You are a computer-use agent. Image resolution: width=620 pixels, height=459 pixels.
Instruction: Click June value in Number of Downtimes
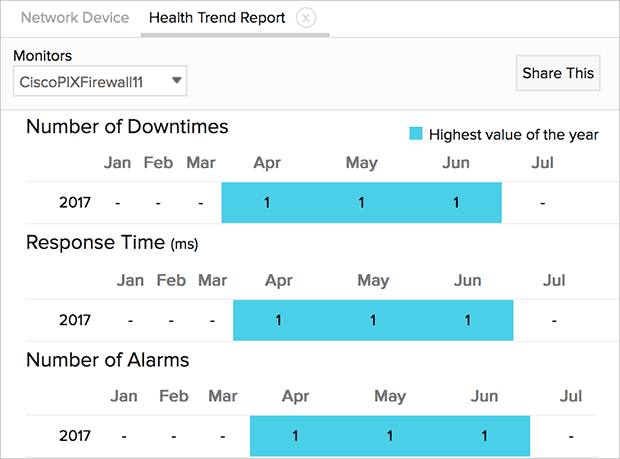[455, 202]
